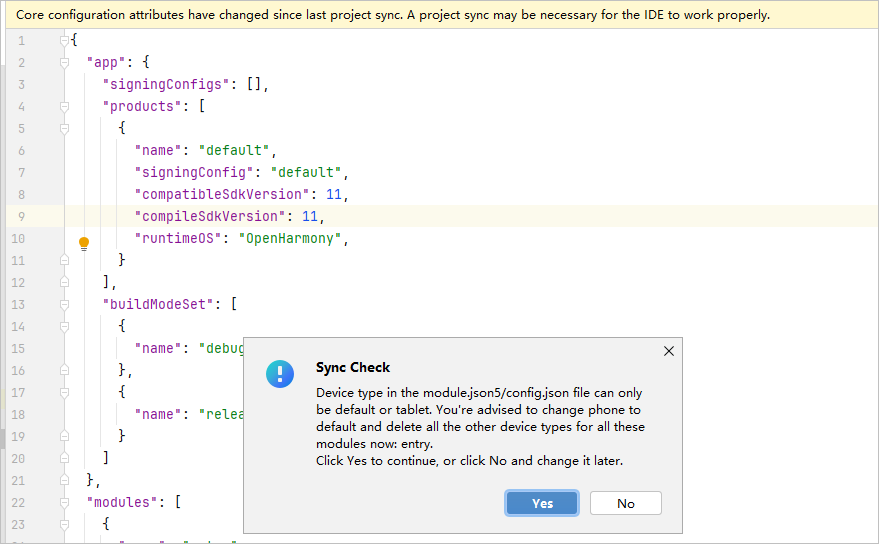Click the blue exclamation icon in dialog
Screen dimensions: 879x544
point(280,374)
